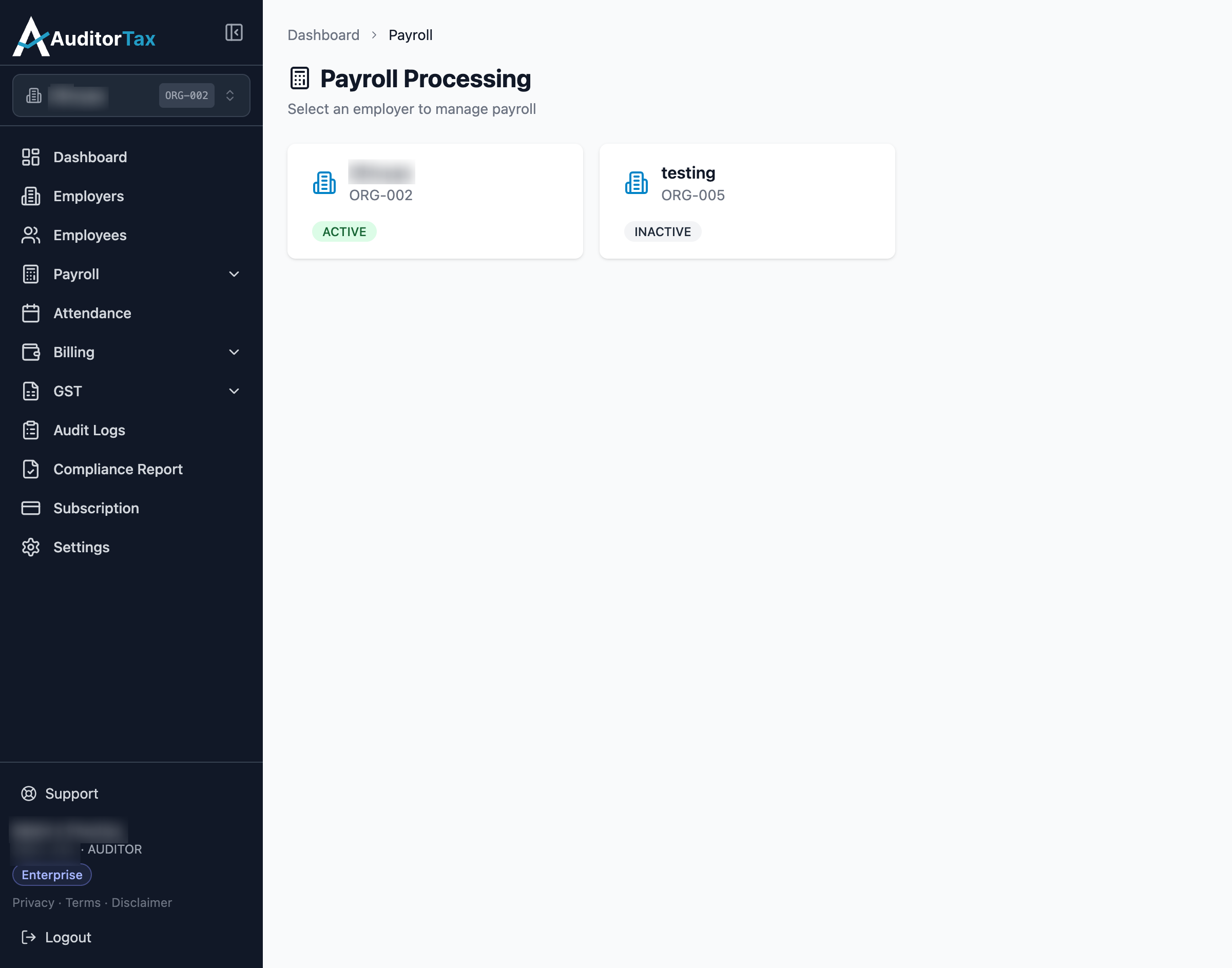The image size is (1232, 968).
Task: Click the Support label
Action: (x=71, y=793)
